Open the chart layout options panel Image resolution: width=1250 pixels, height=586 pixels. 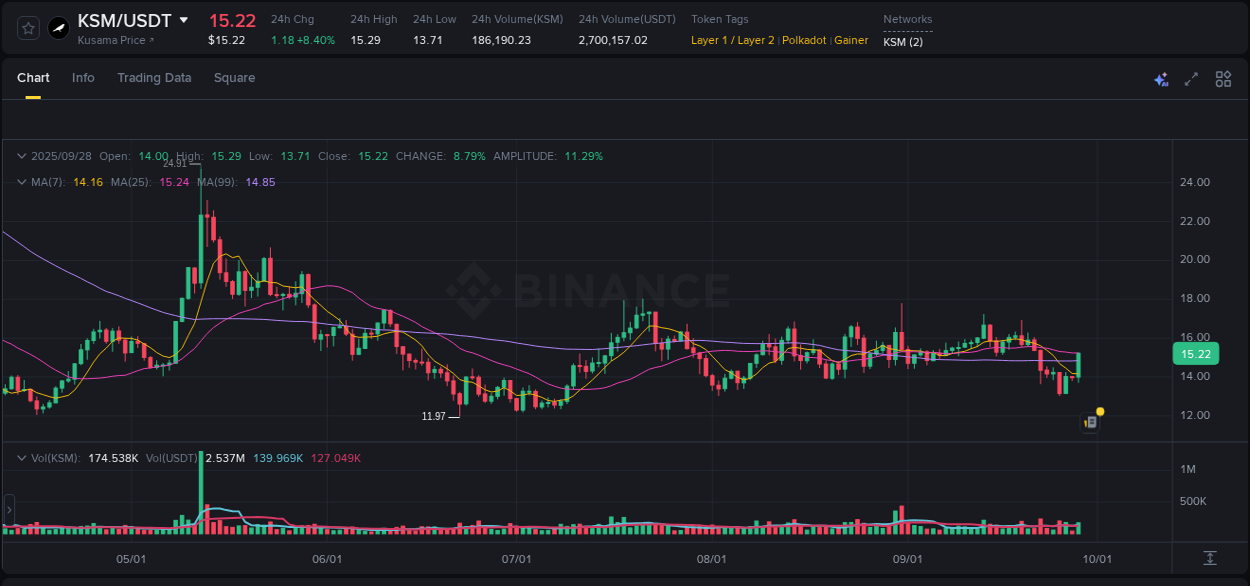pyautogui.click(x=1223, y=78)
